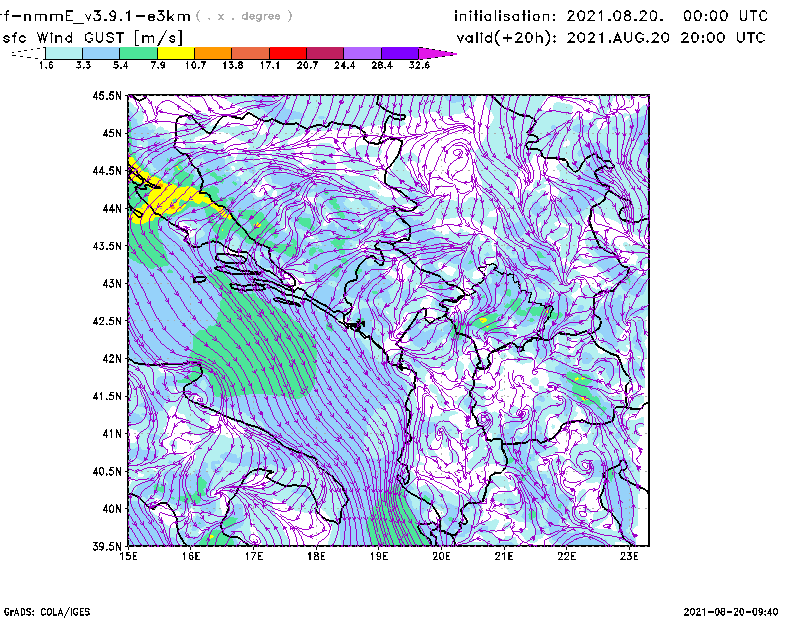This screenshot has height=618, width=800.
Task: Pick the crimson 20.7–24.4 legend swatch
Action: [x=326, y=53]
